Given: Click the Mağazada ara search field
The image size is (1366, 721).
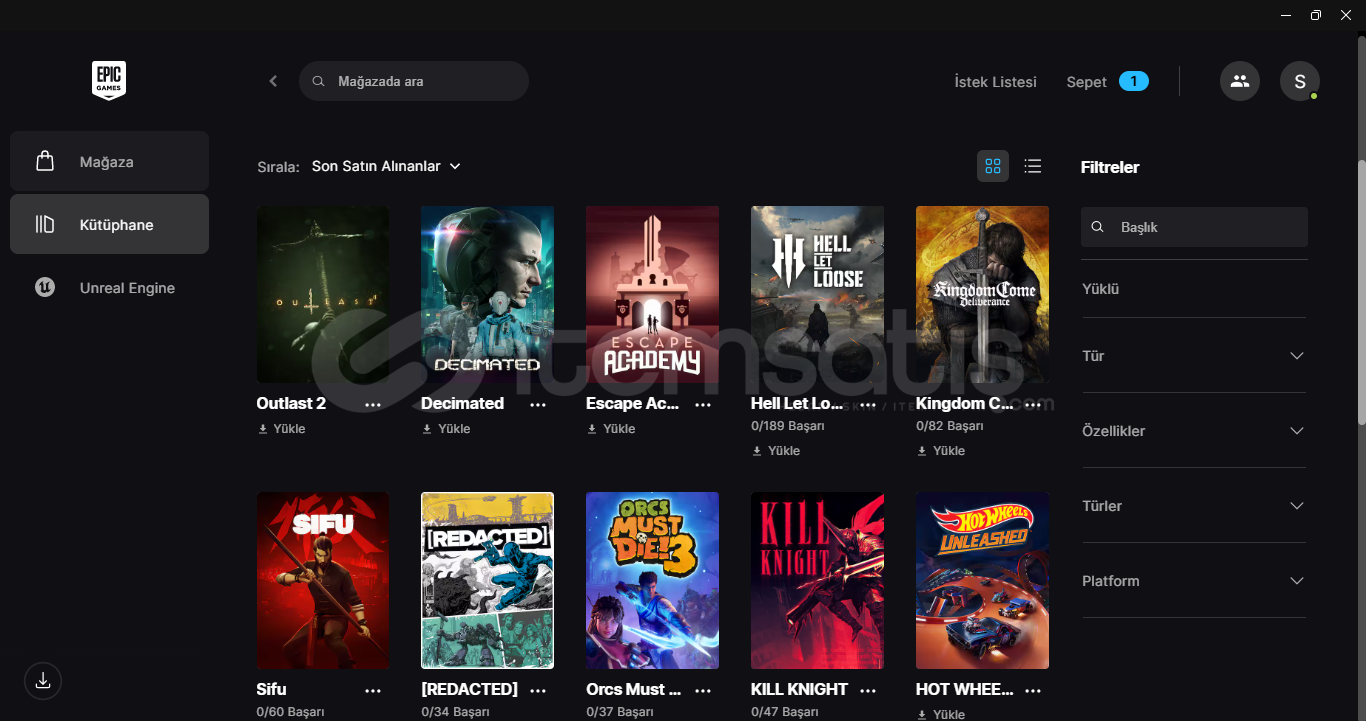Looking at the screenshot, I should [414, 81].
